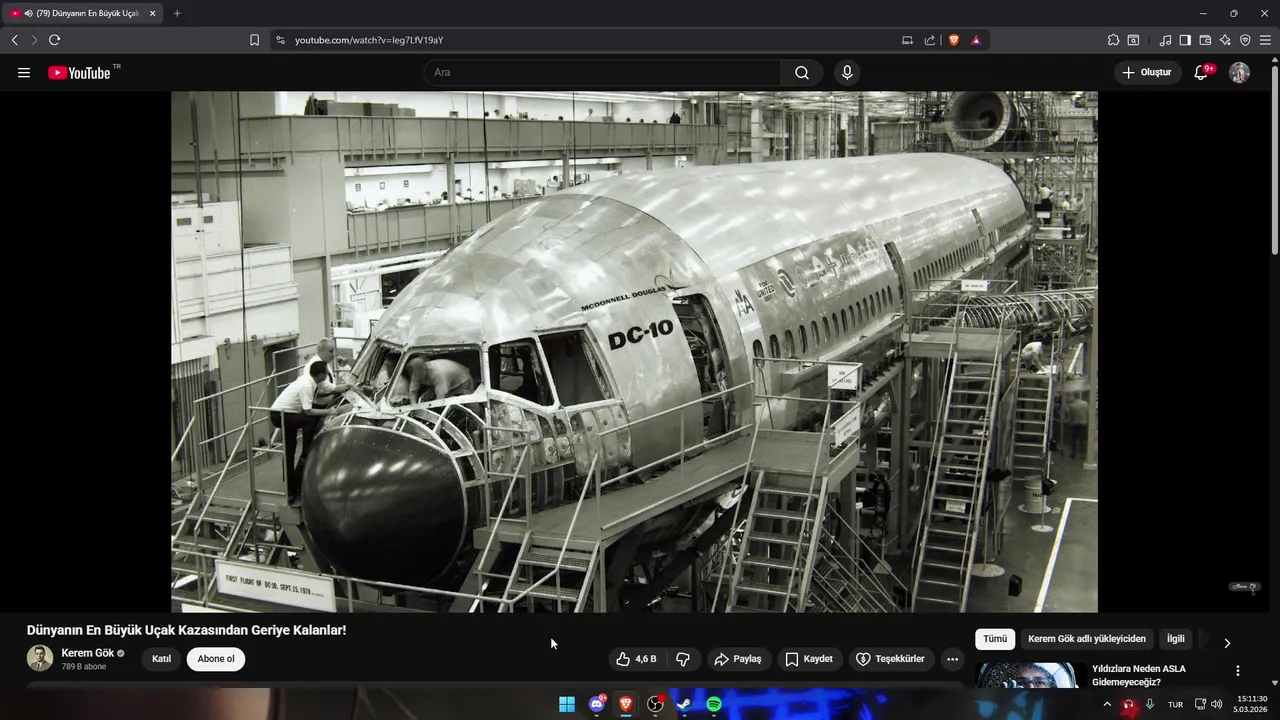This screenshot has width=1280, height=720.
Task: Subscribe with the Abone ol button
Action: (216, 659)
